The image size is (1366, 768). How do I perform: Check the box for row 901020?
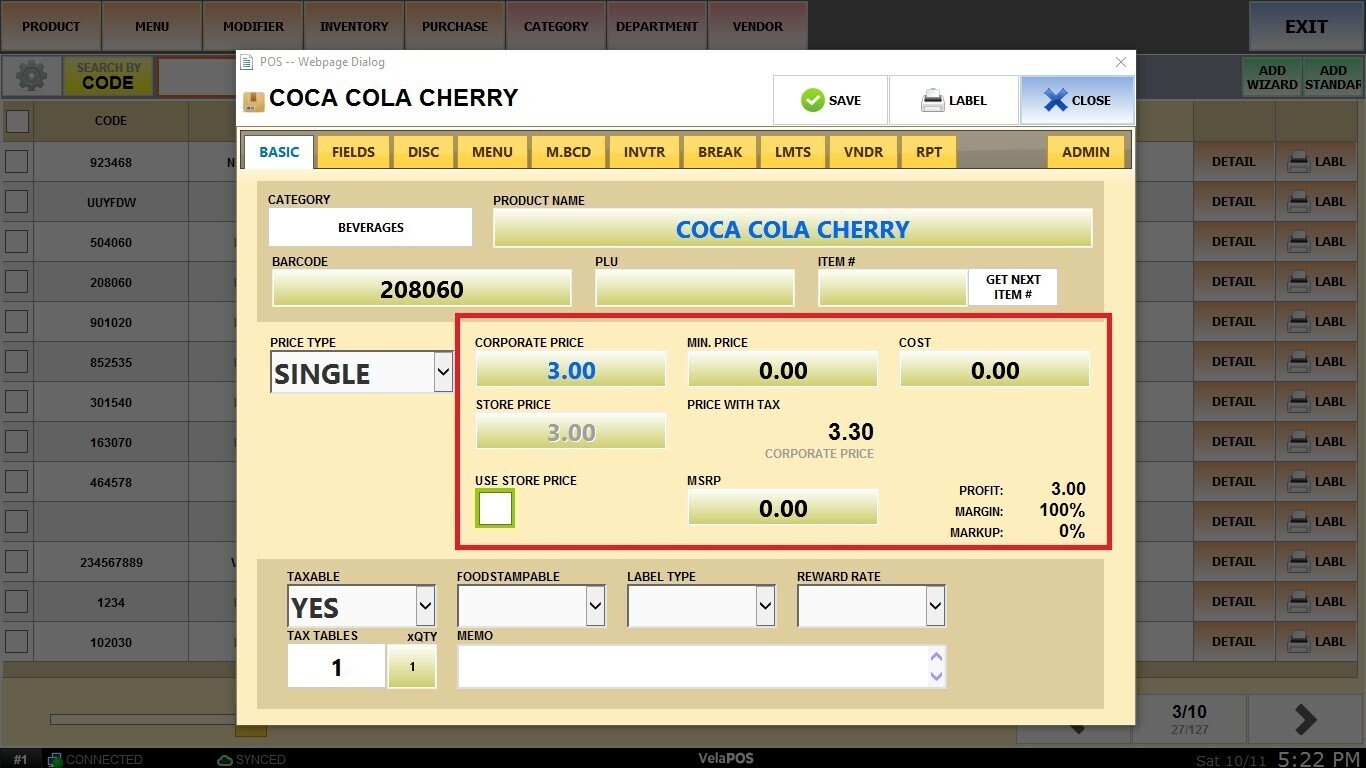tap(17, 322)
